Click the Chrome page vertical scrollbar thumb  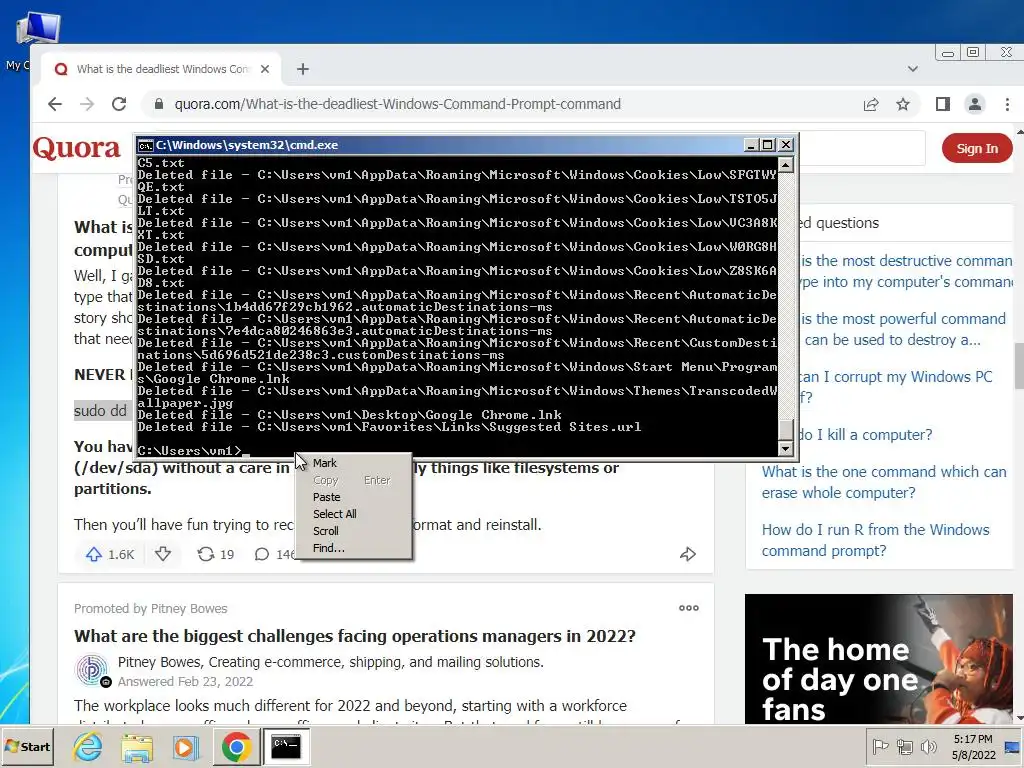point(1019,366)
